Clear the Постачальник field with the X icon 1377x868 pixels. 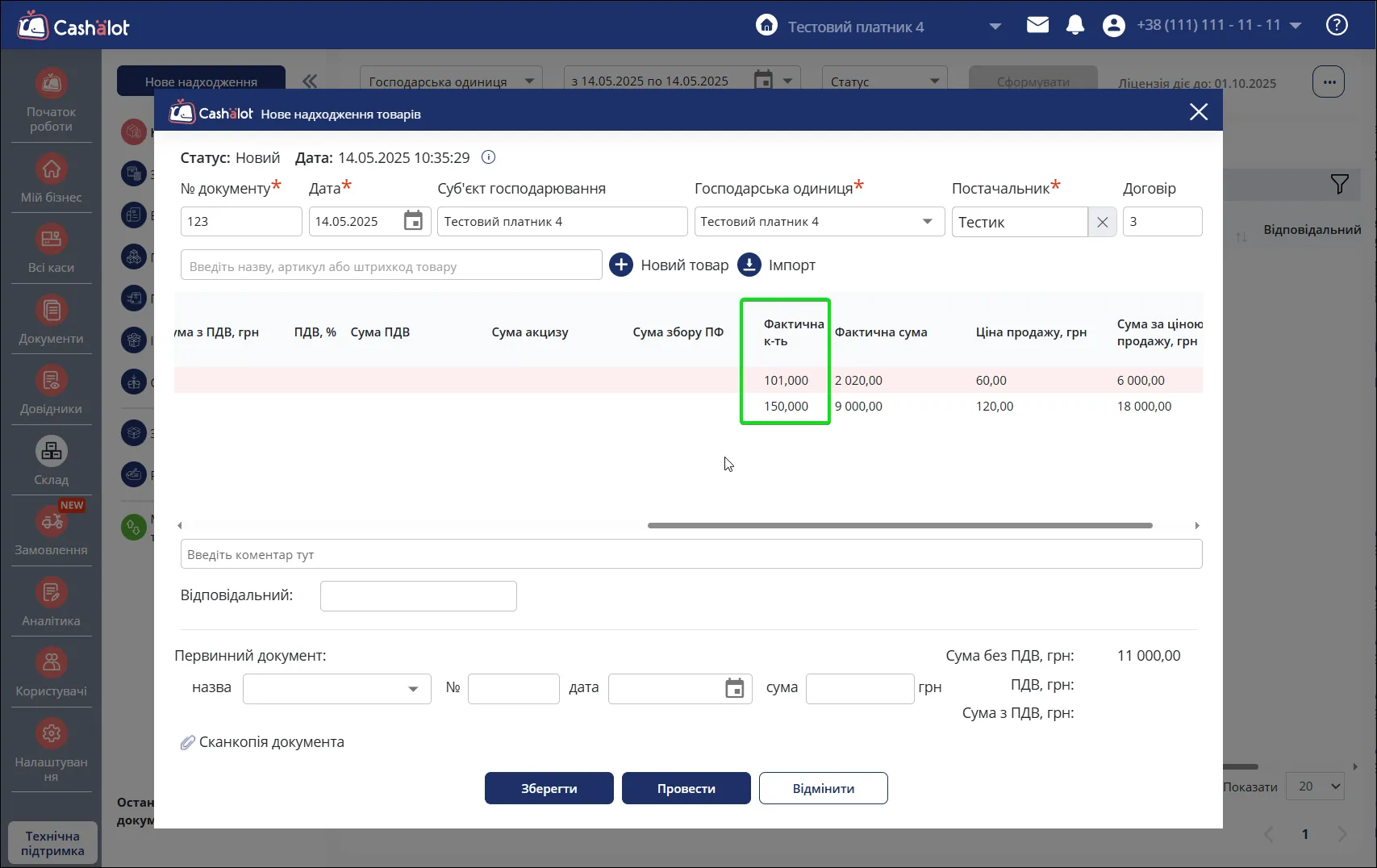tap(1102, 222)
